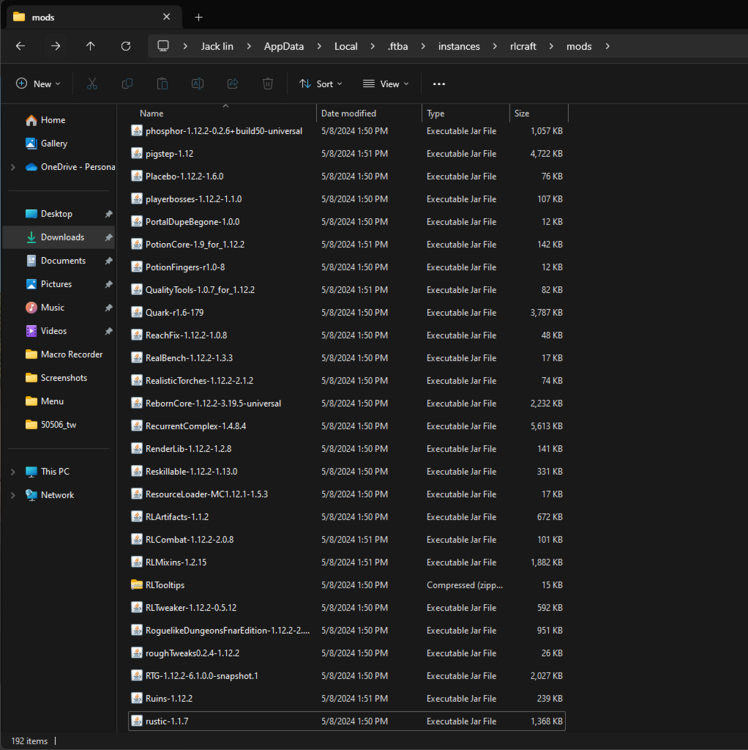Click the PC monitor icon in address bar
The image size is (748, 750).
pyautogui.click(x=163, y=46)
